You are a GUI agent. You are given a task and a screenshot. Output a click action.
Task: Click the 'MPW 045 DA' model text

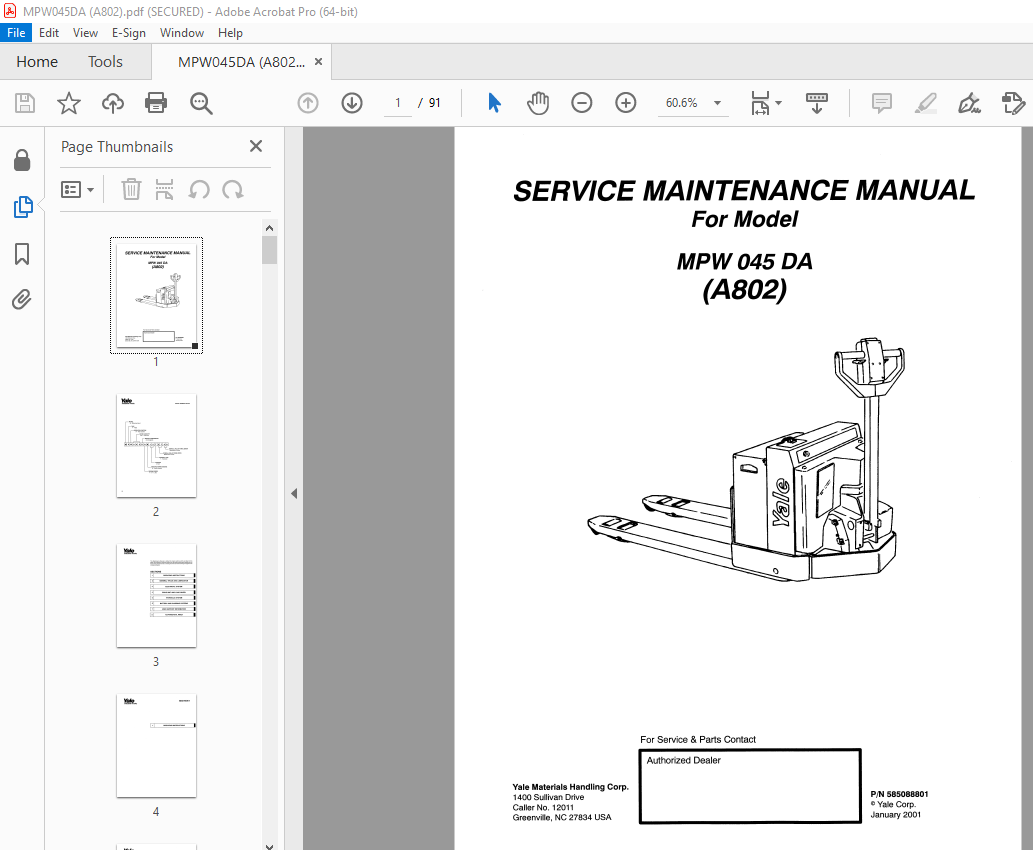tap(744, 262)
